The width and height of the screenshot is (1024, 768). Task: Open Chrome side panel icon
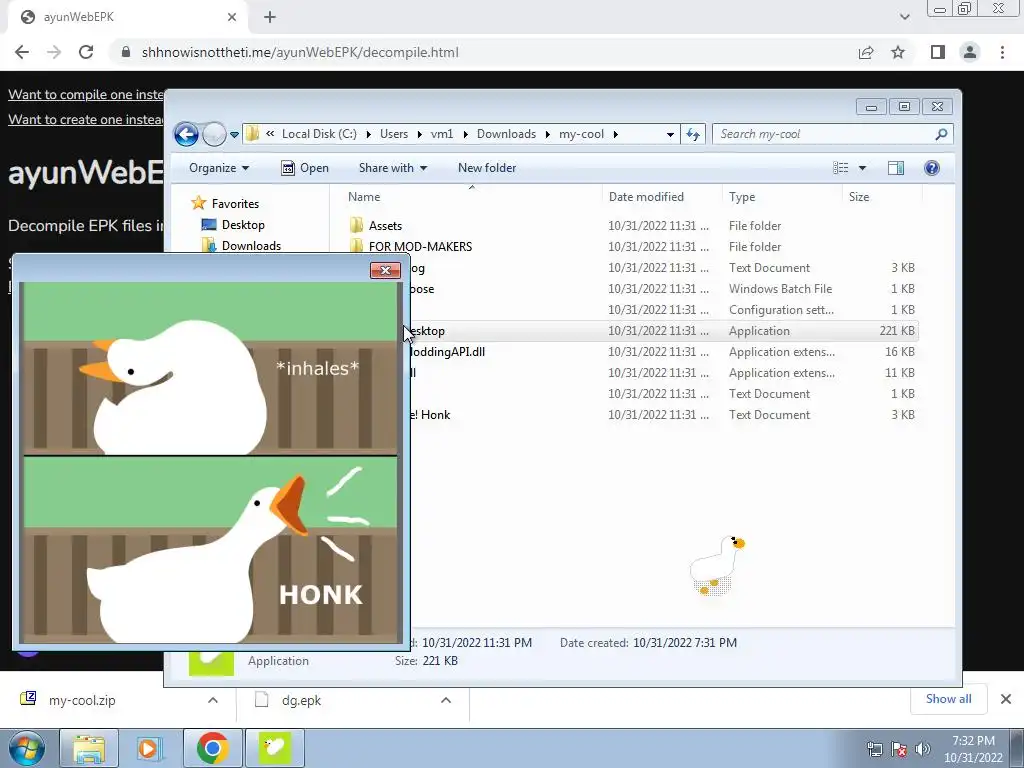[938, 52]
